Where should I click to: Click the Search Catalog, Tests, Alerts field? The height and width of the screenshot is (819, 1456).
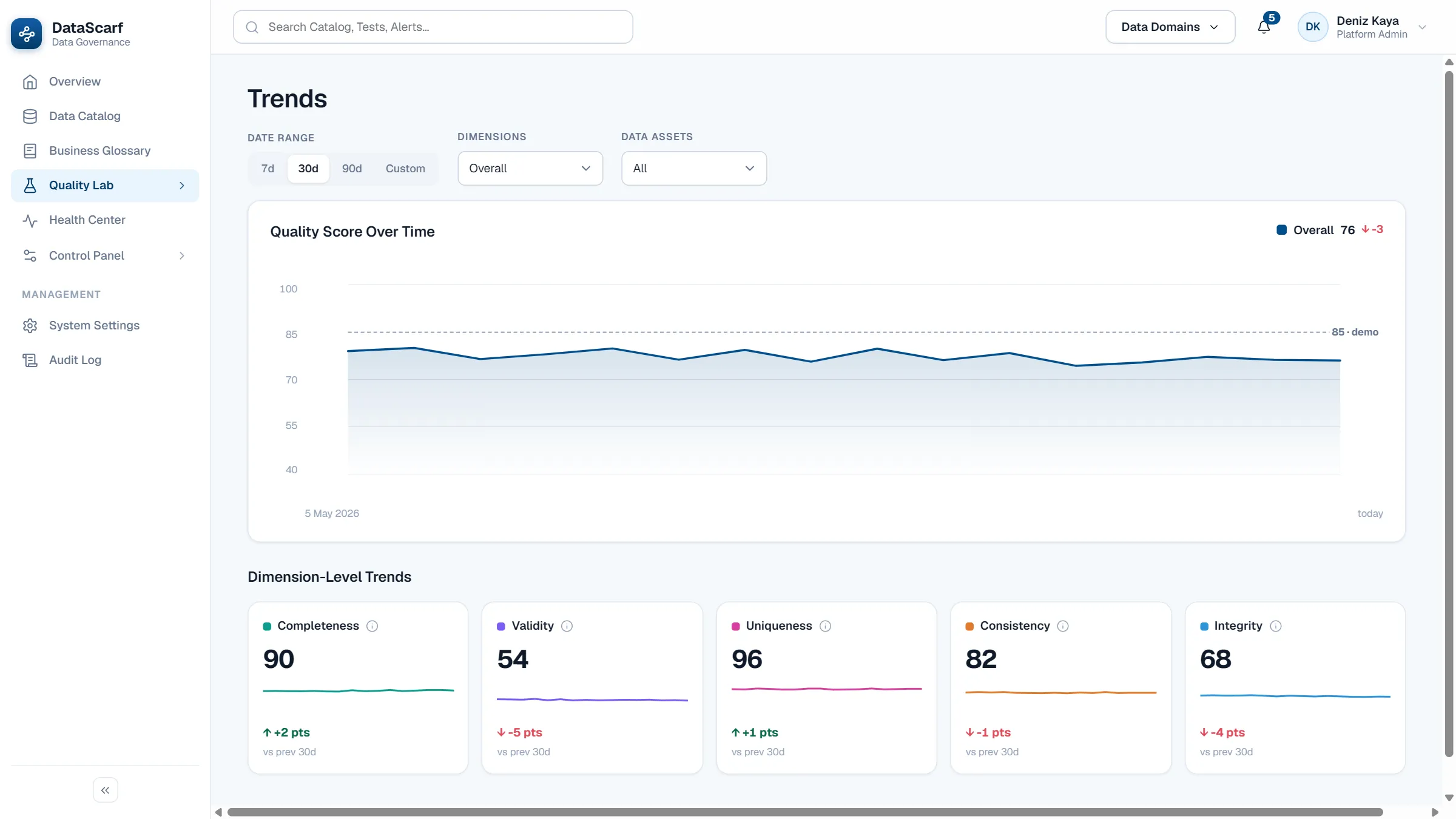(x=433, y=27)
